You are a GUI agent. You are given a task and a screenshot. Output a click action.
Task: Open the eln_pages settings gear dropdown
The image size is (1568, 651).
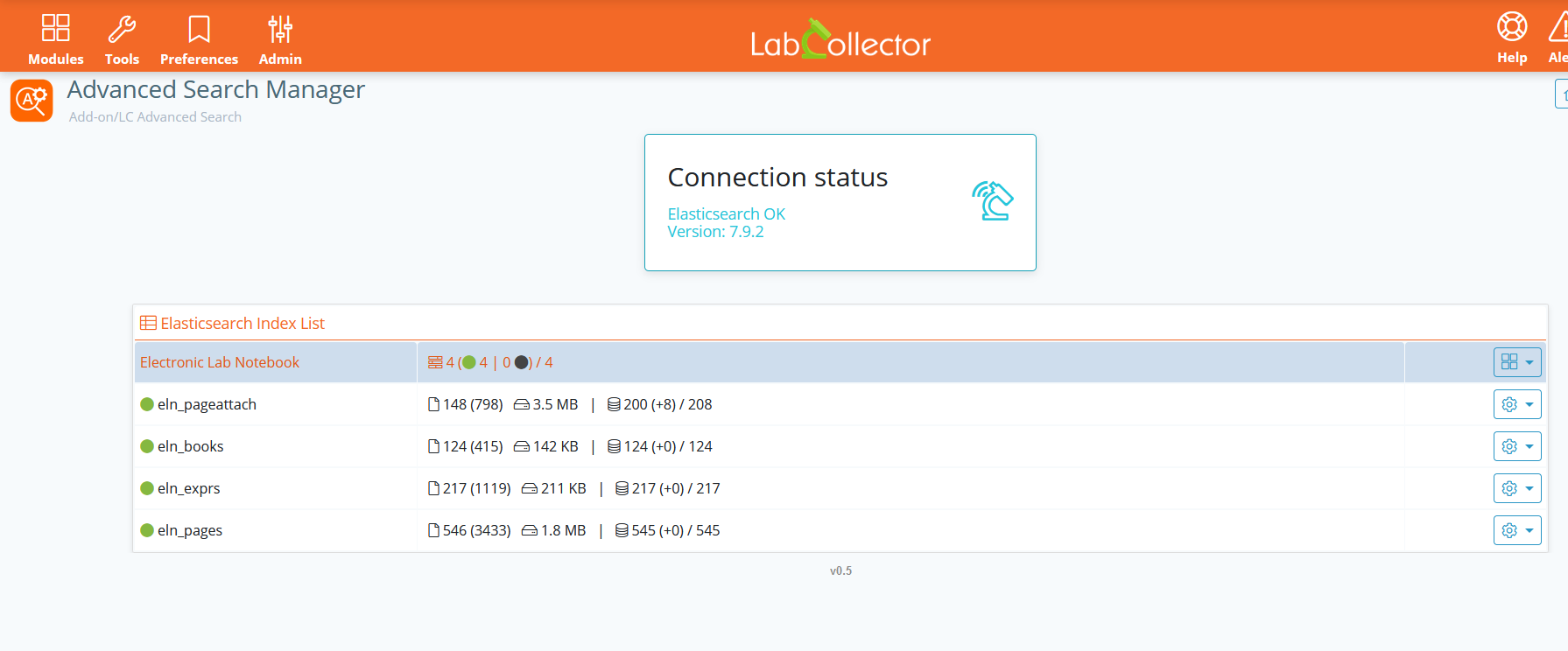1516,530
